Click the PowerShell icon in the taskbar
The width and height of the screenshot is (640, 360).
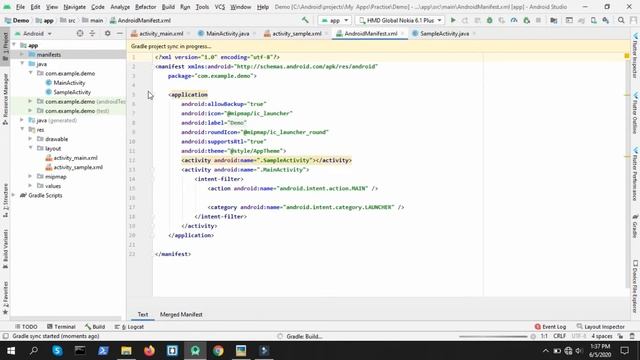pyautogui.click(x=103, y=351)
